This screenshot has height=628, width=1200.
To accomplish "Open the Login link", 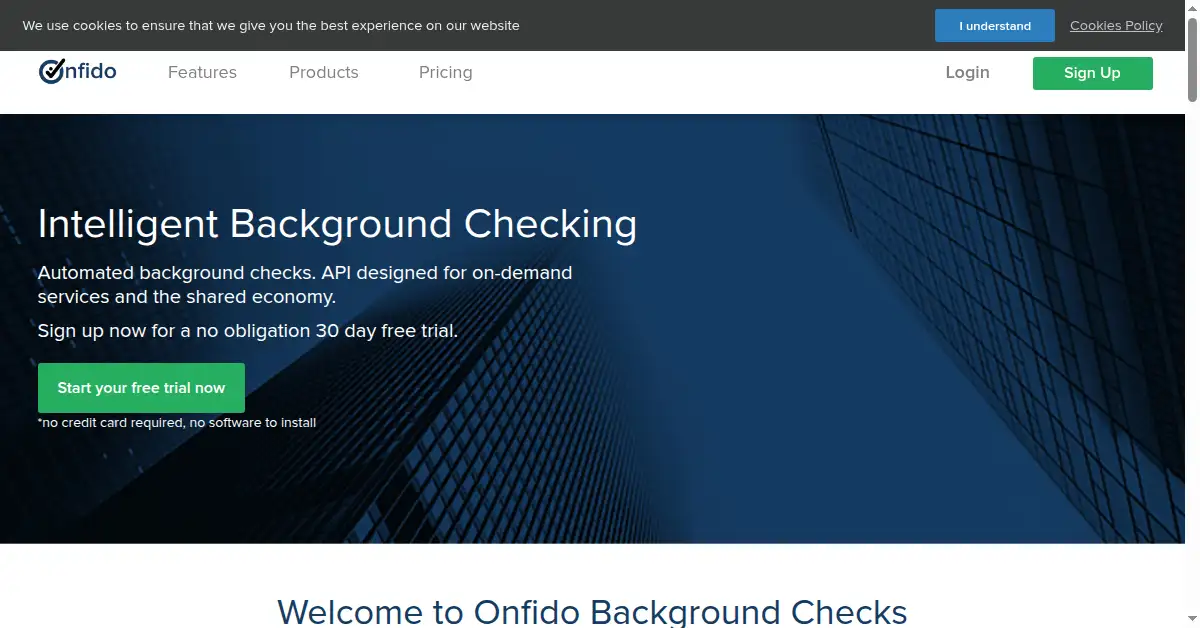I will 967,72.
